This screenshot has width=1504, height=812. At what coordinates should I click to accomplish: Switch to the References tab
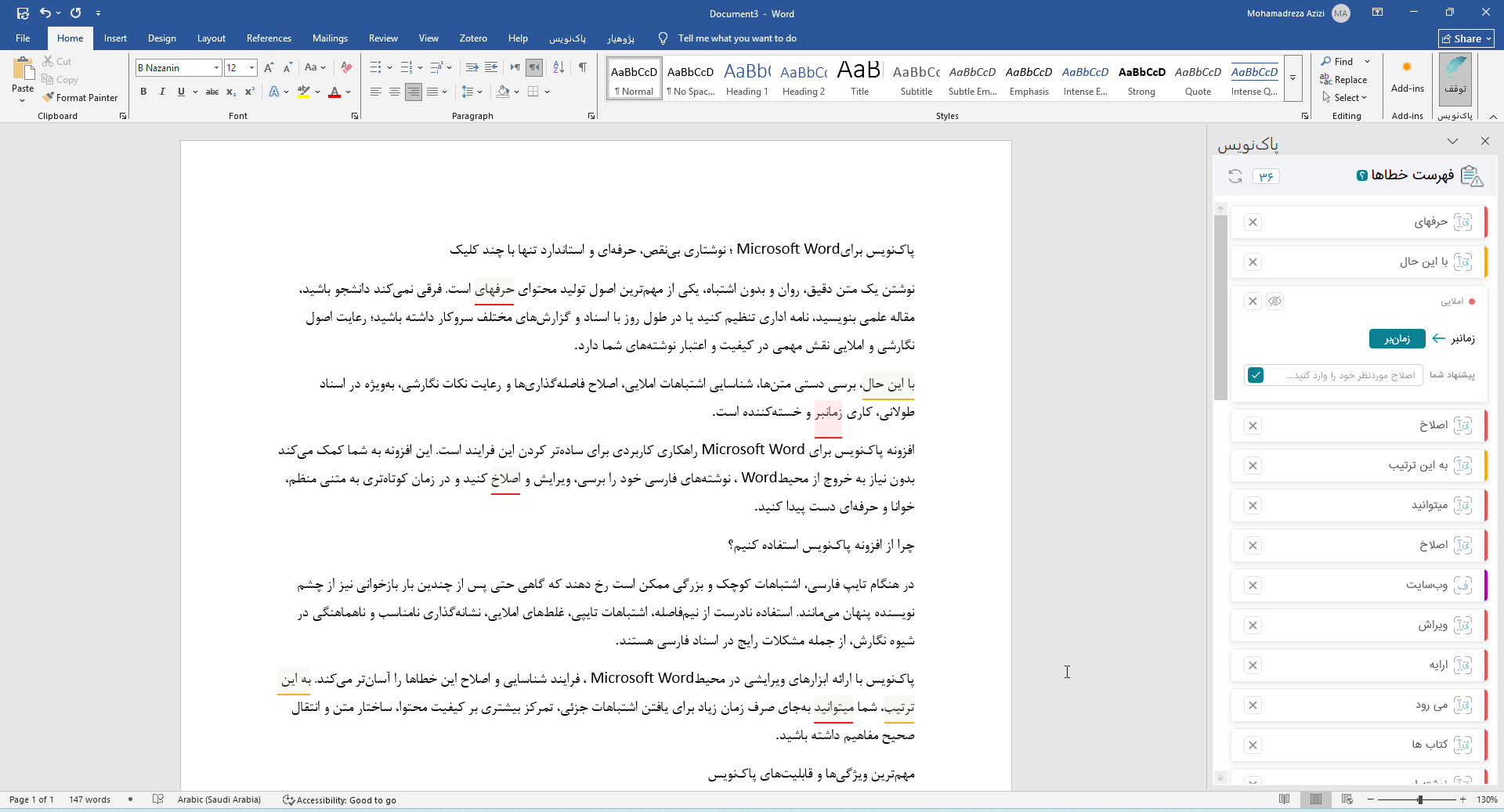(269, 38)
